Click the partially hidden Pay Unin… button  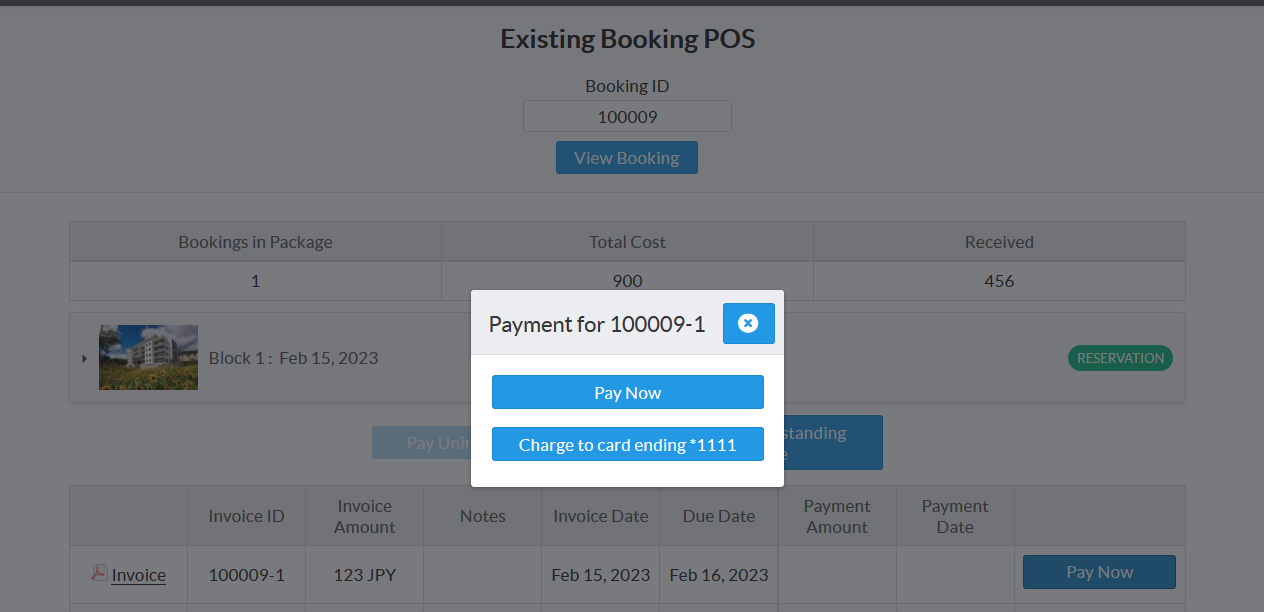coord(421,443)
